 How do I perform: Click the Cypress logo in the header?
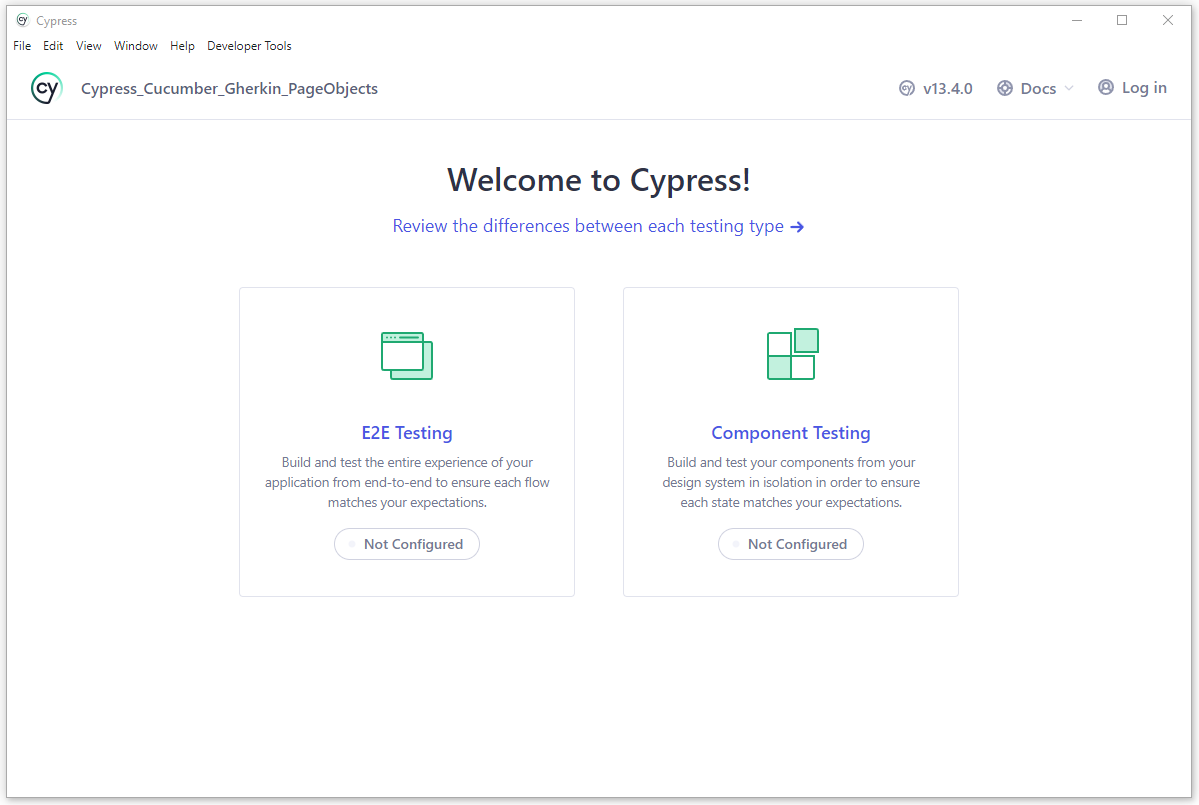pyautogui.click(x=46, y=88)
